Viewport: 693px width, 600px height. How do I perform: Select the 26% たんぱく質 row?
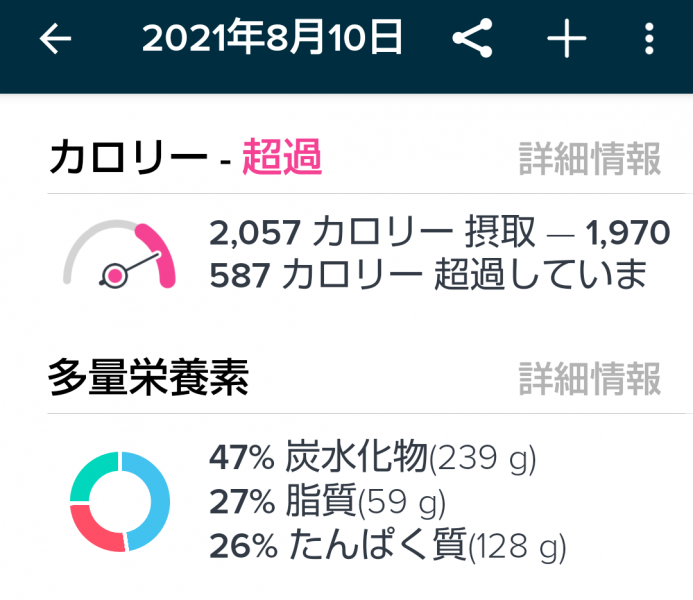[387, 545]
